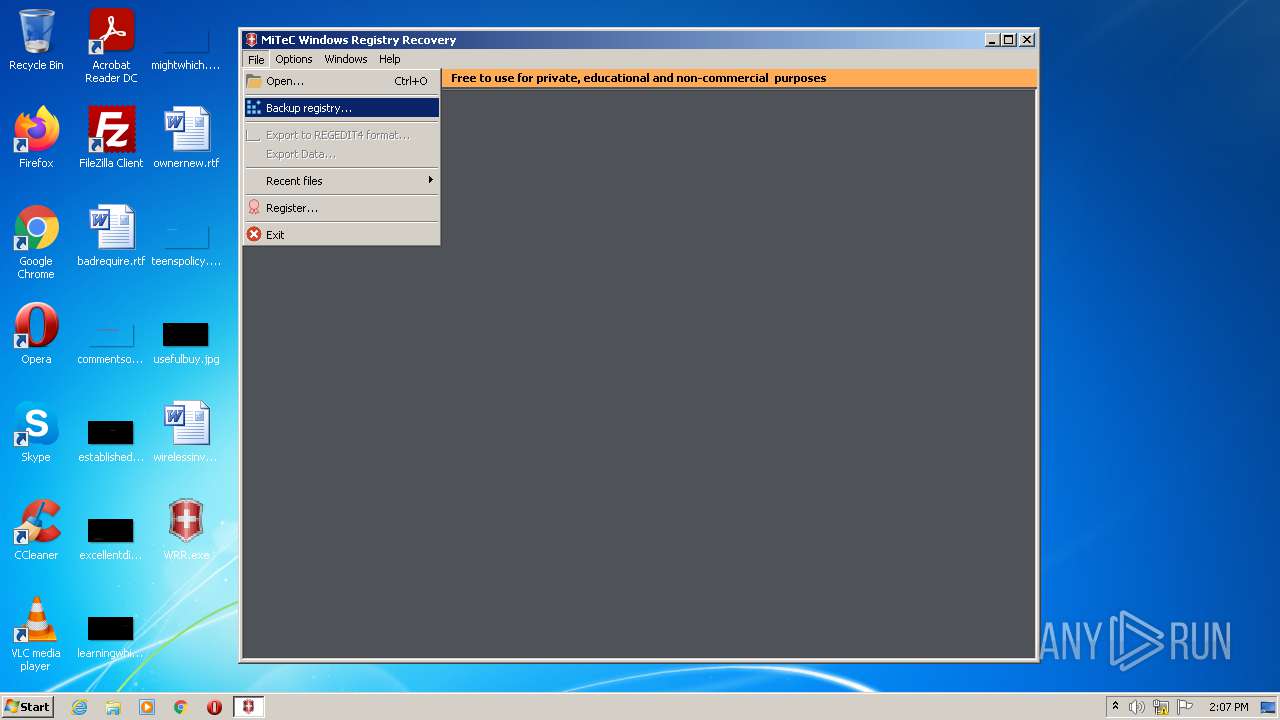The height and width of the screenshot is (720, 1280).
Task: Select Opera desktop shortcut
Action: pos(36,334)
